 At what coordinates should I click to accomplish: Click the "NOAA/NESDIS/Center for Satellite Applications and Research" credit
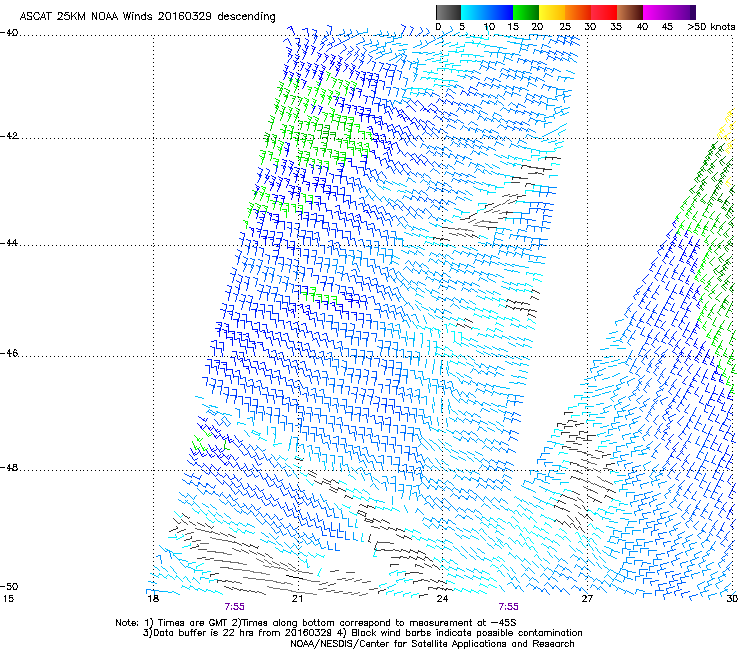(x=432, y=644)
